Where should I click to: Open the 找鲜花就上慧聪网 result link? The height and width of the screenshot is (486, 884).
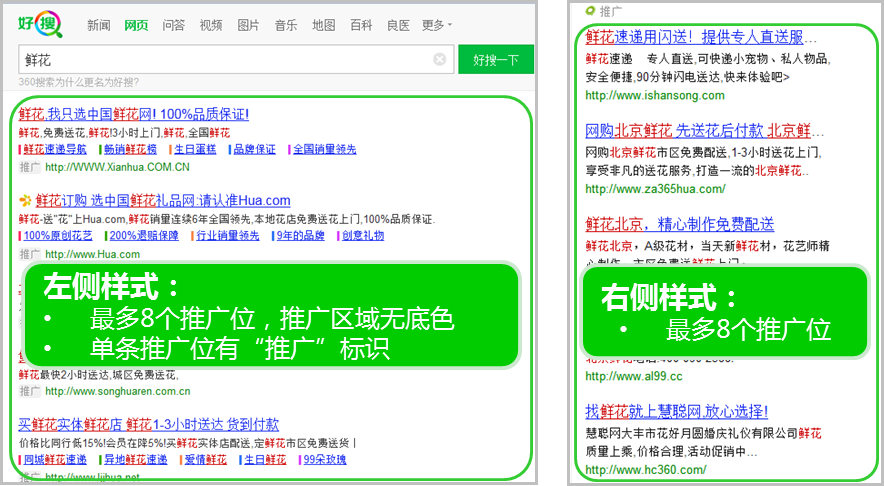(x=676, y=411)
